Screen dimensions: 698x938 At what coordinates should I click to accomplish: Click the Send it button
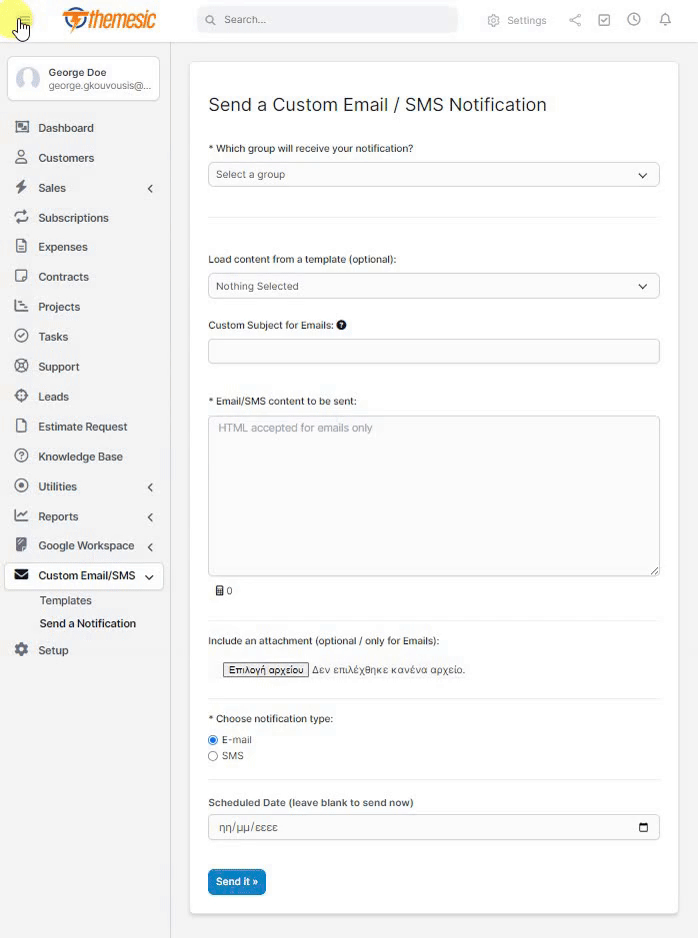tap(237, 882)
